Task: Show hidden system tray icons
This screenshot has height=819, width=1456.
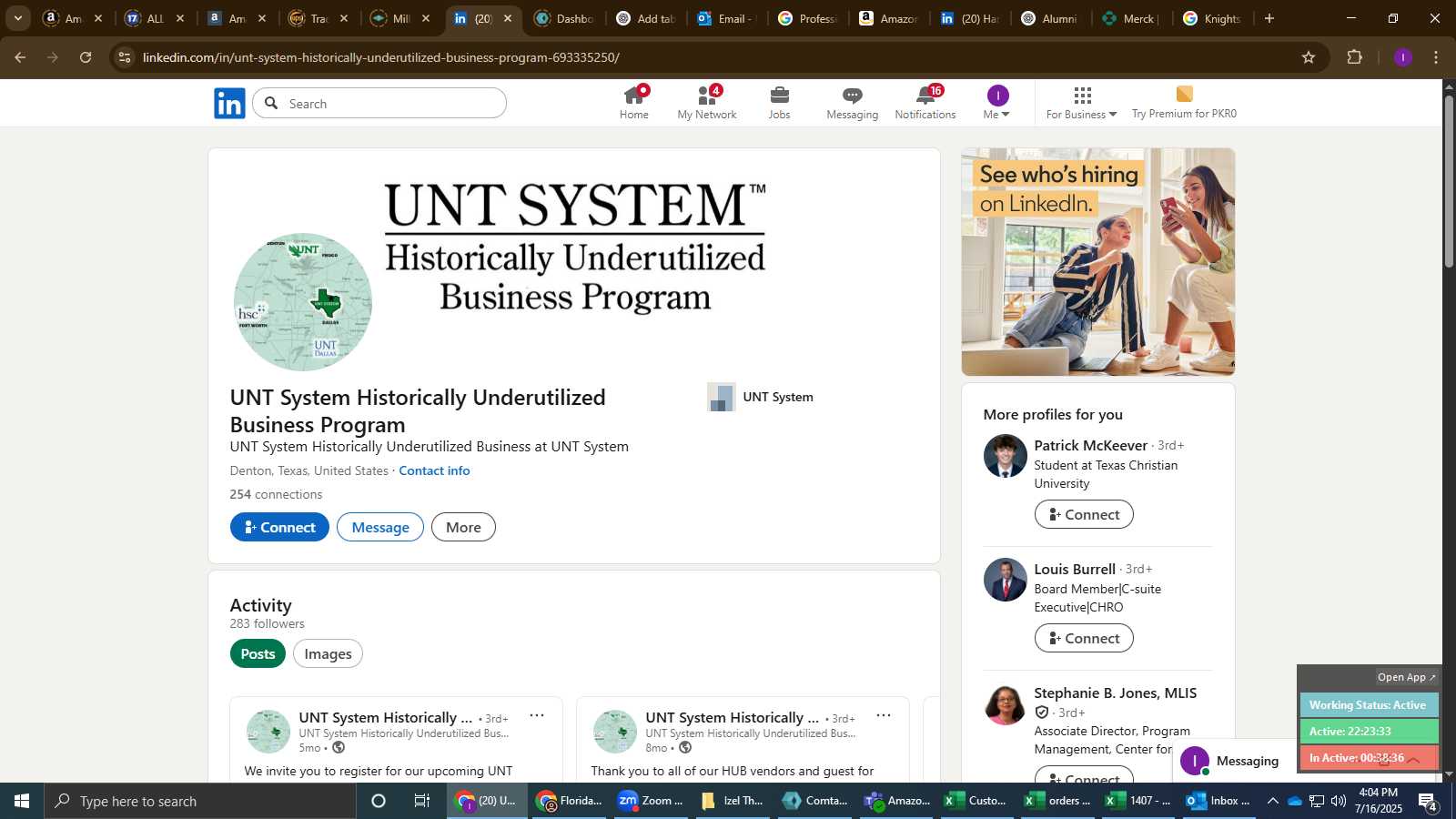Action: click(1272, 801)
